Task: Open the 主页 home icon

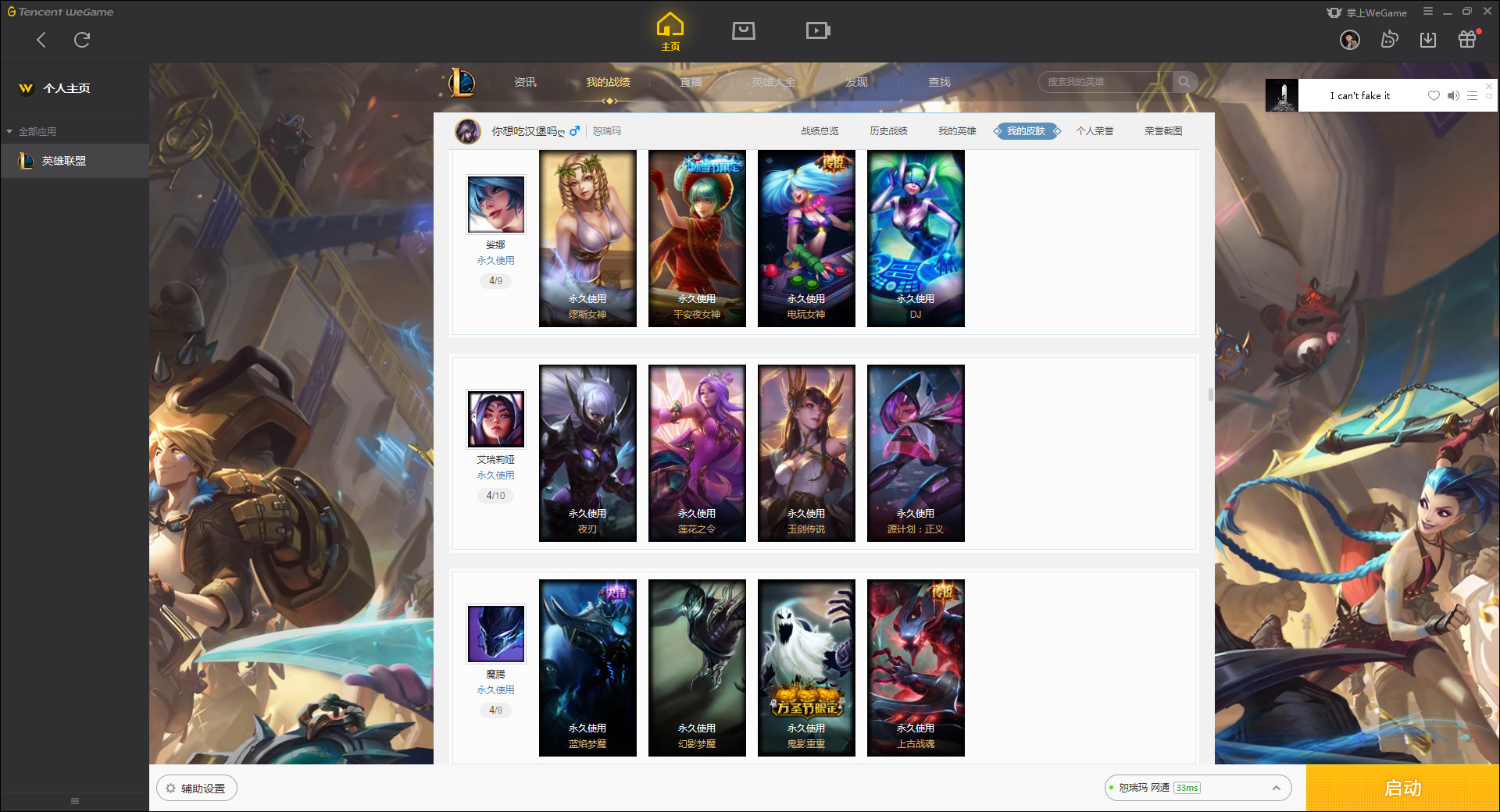Action: (x=670, y=32)
